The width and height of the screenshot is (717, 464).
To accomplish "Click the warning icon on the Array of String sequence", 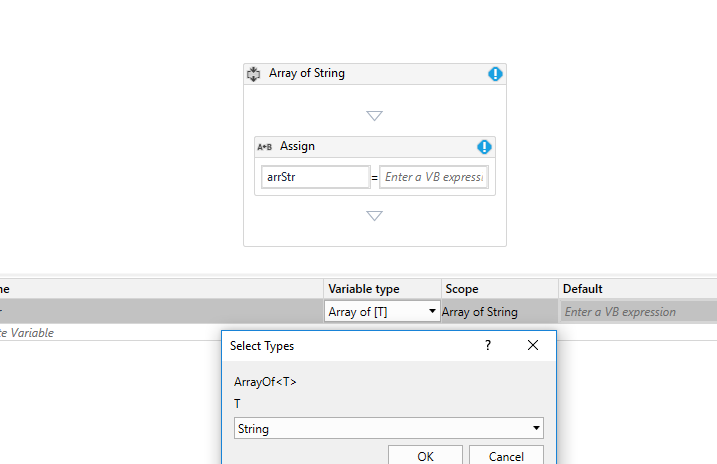I will (495, 74).
